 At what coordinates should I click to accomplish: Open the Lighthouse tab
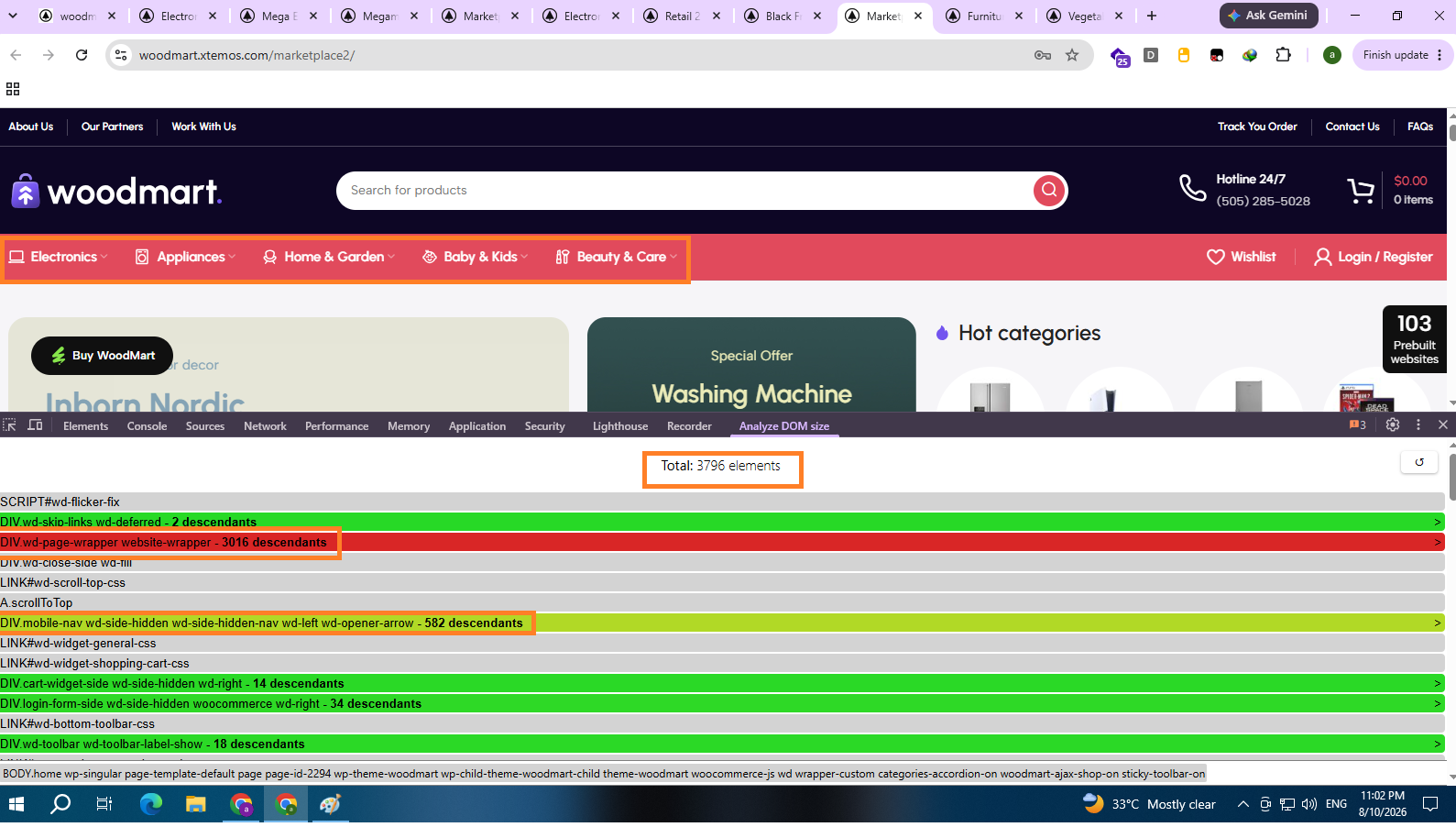click(x=620, y=426)
